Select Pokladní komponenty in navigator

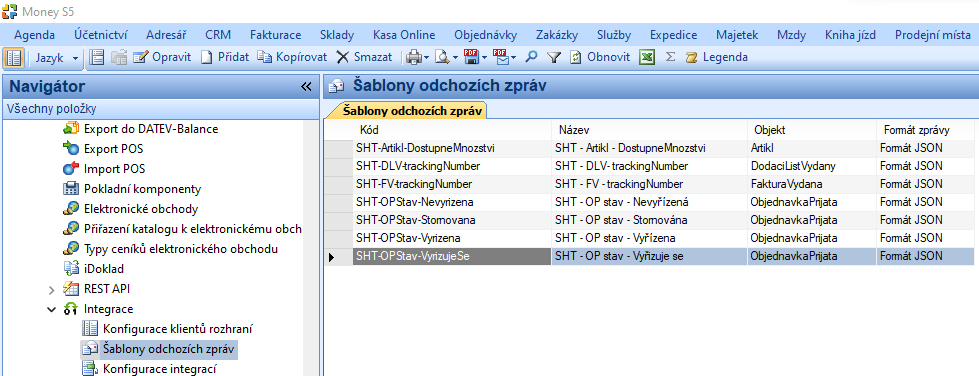pyautogui.click(x=142, y=189)
